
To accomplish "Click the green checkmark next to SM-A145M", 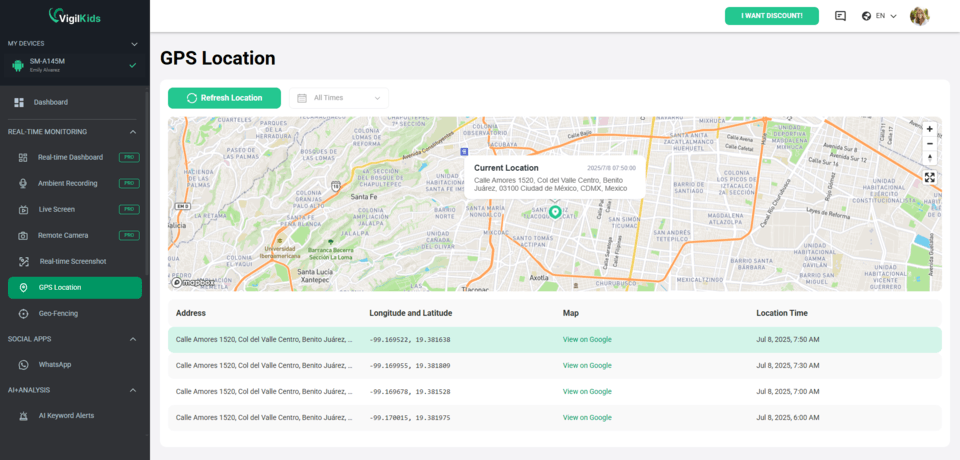I will (x=133, y=65).
